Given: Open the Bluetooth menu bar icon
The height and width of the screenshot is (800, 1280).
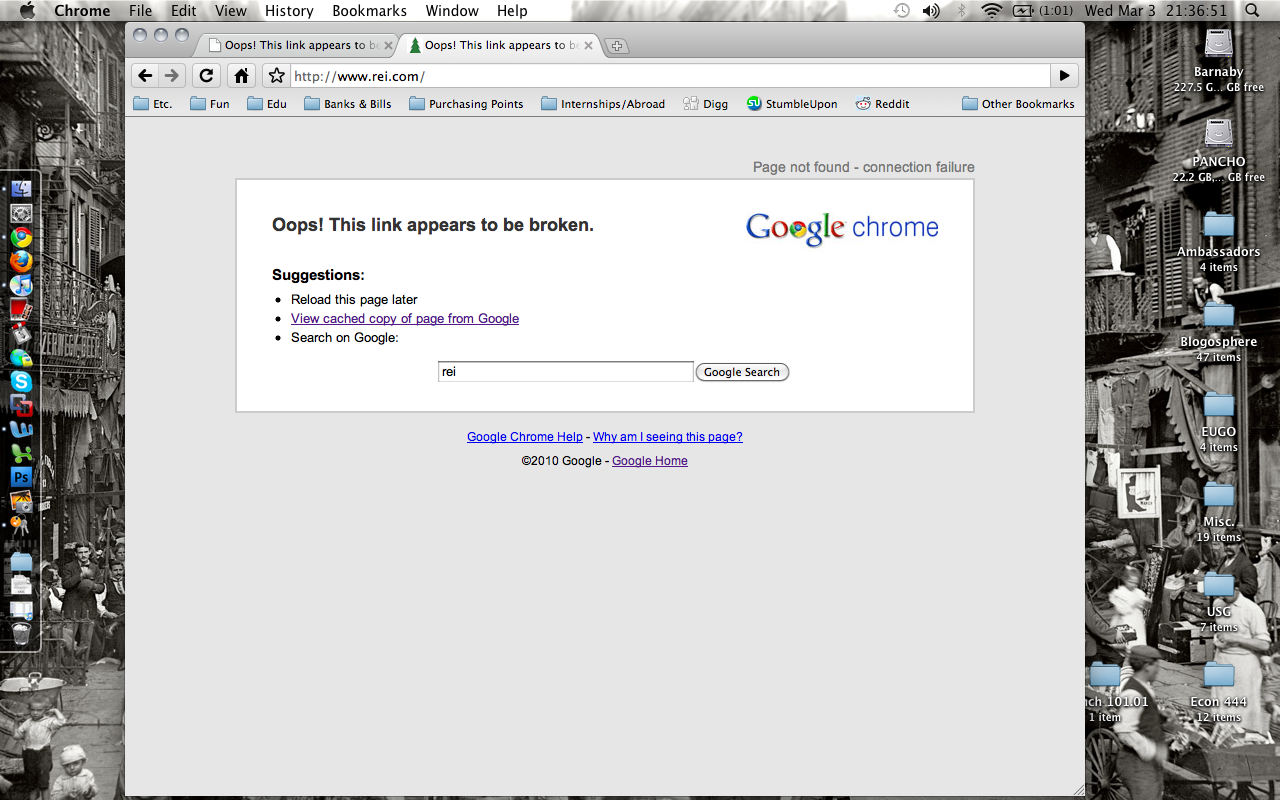Looking at the screenshot, I should [x=962, y=11].
